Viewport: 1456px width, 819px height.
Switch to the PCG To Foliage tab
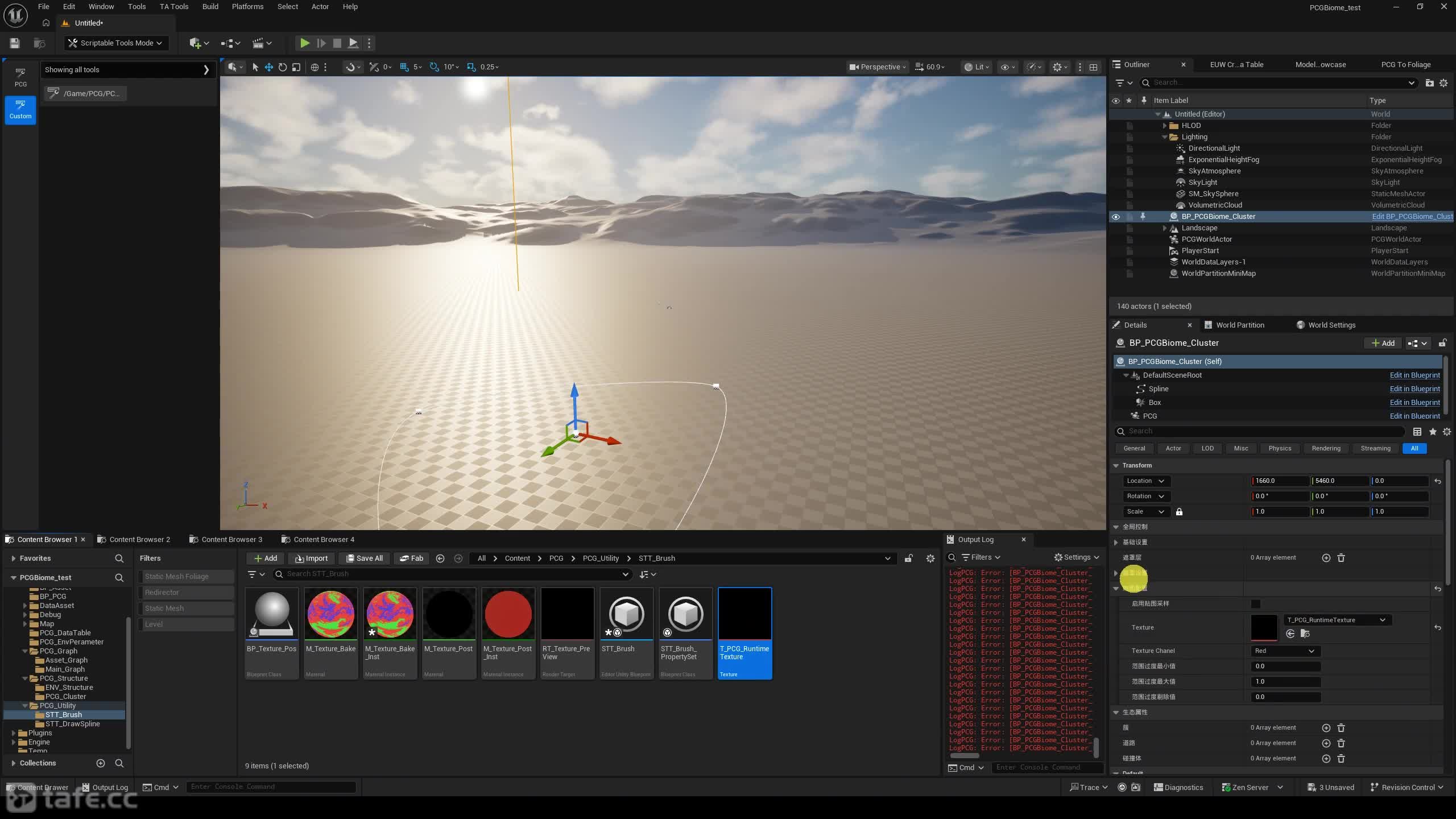[1405, 64]
